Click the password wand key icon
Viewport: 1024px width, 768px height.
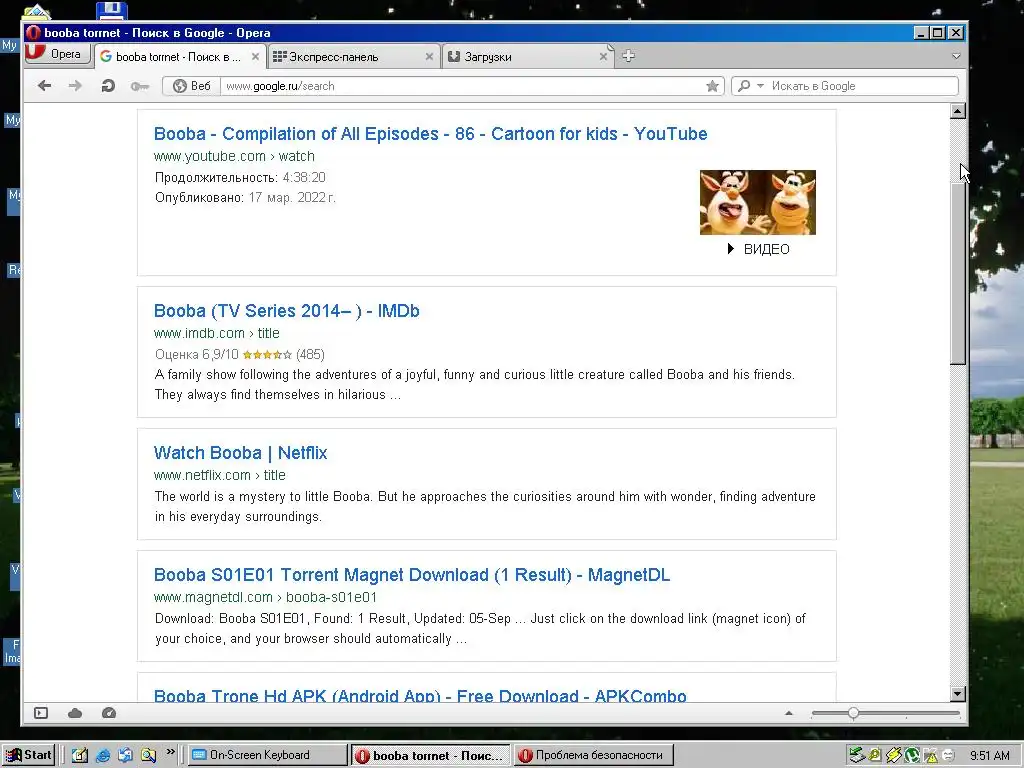(139, 86)
